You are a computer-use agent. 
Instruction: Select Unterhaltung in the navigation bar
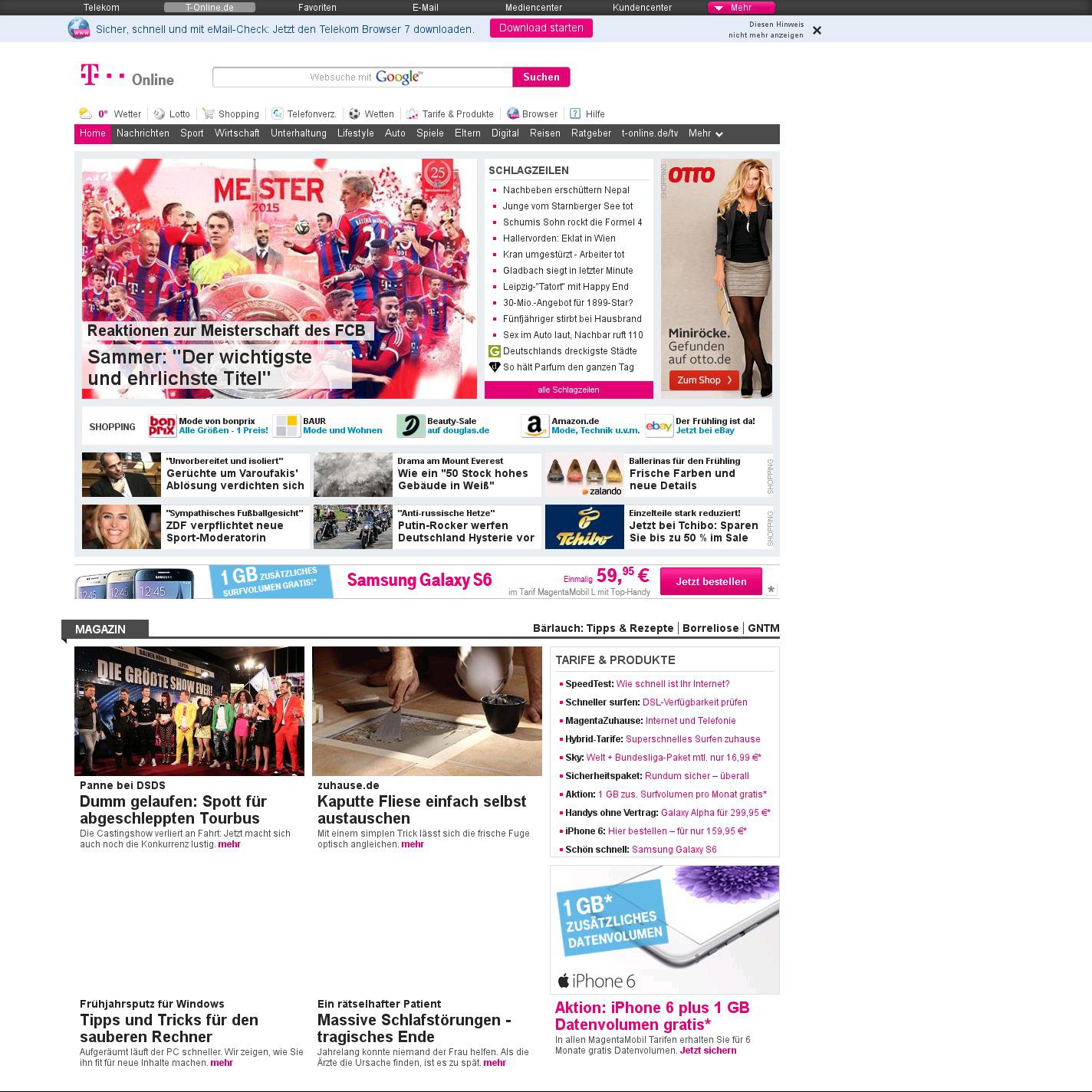298,133
